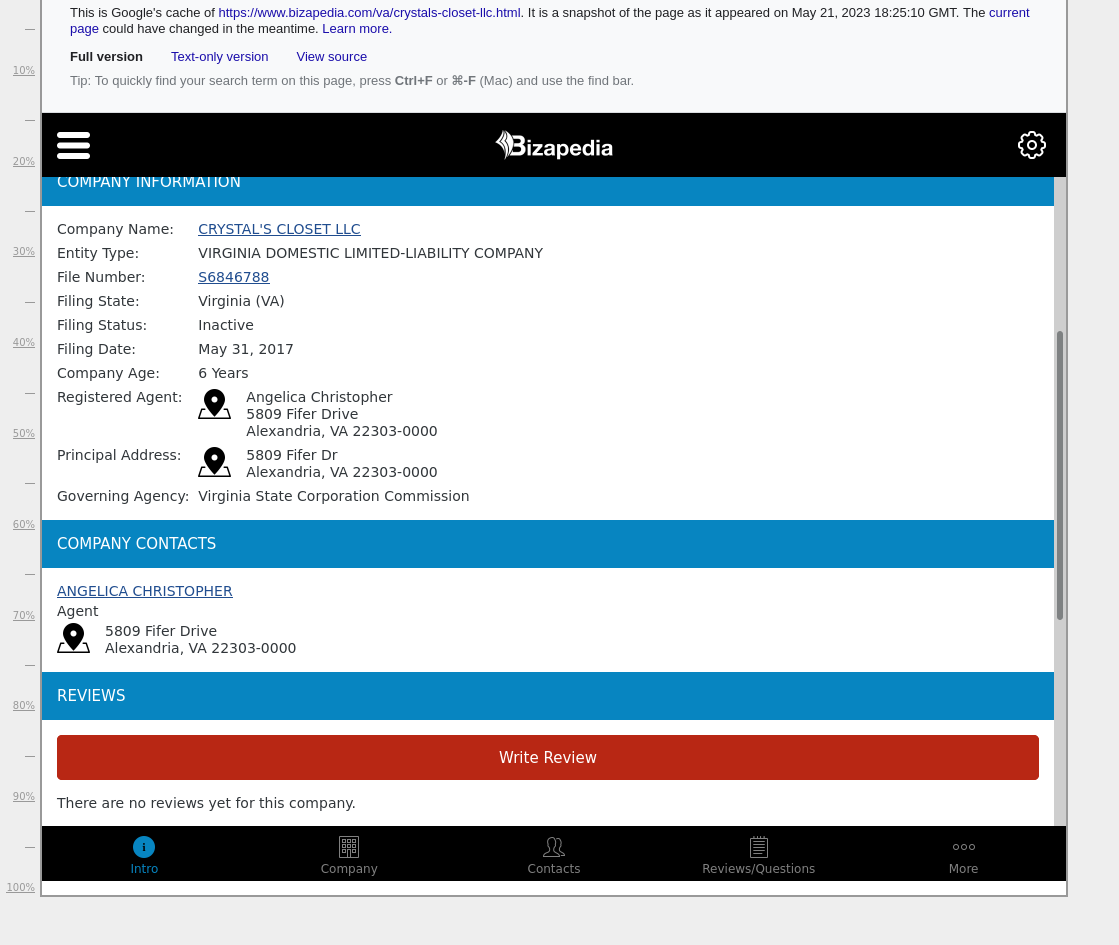The image size is (1119, 945).
Task: Open file number S6846788 link
Action: (233, 277)
